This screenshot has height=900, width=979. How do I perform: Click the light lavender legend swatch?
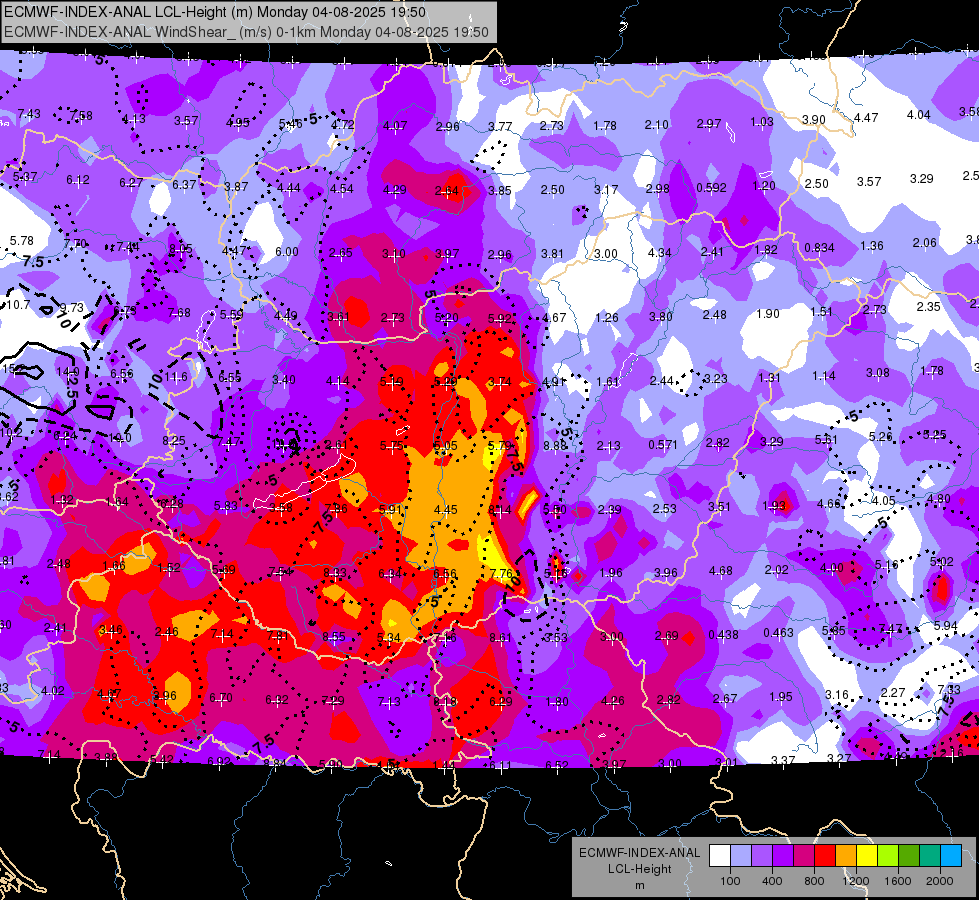[741, 856]
